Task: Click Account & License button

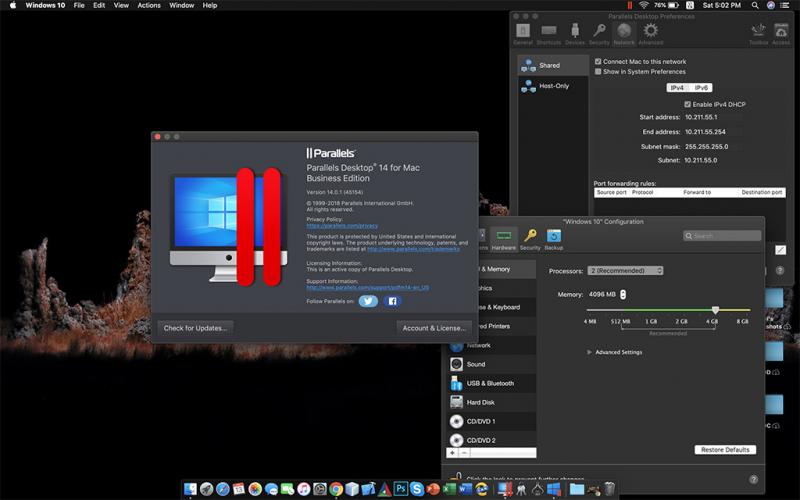Action: pos(434,328)
